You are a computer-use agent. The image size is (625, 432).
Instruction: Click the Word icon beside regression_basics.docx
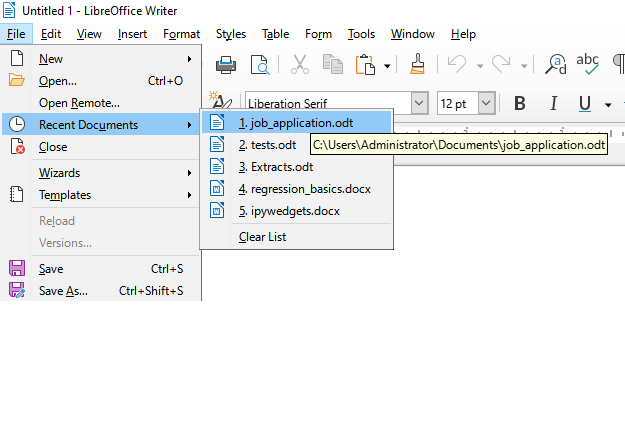tap(217, 189)
